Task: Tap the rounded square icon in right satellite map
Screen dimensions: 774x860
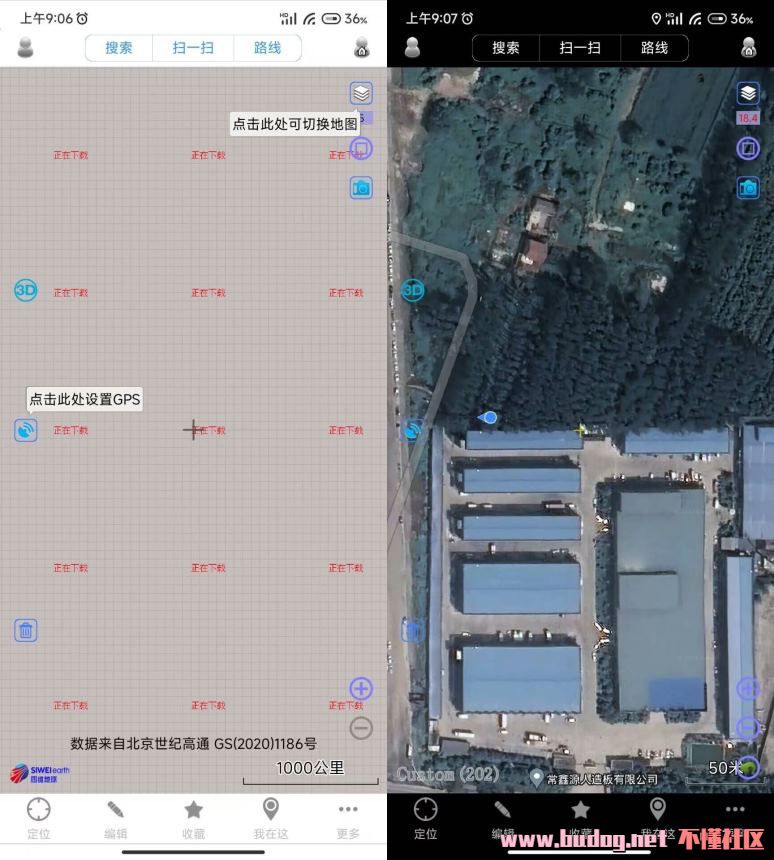Action: [748, 148]
